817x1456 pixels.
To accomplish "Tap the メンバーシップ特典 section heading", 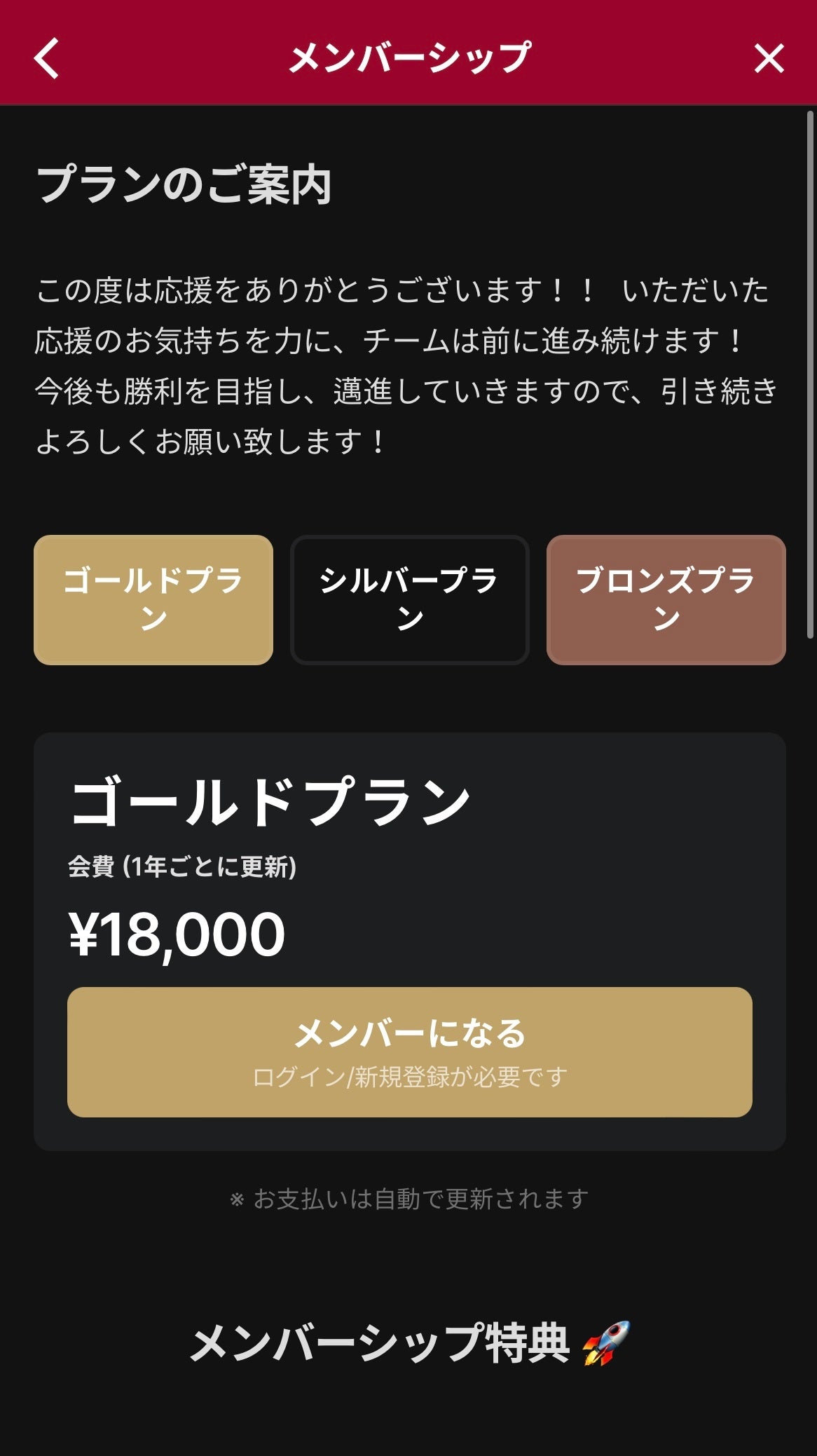I will click(x=378, y=1344).
